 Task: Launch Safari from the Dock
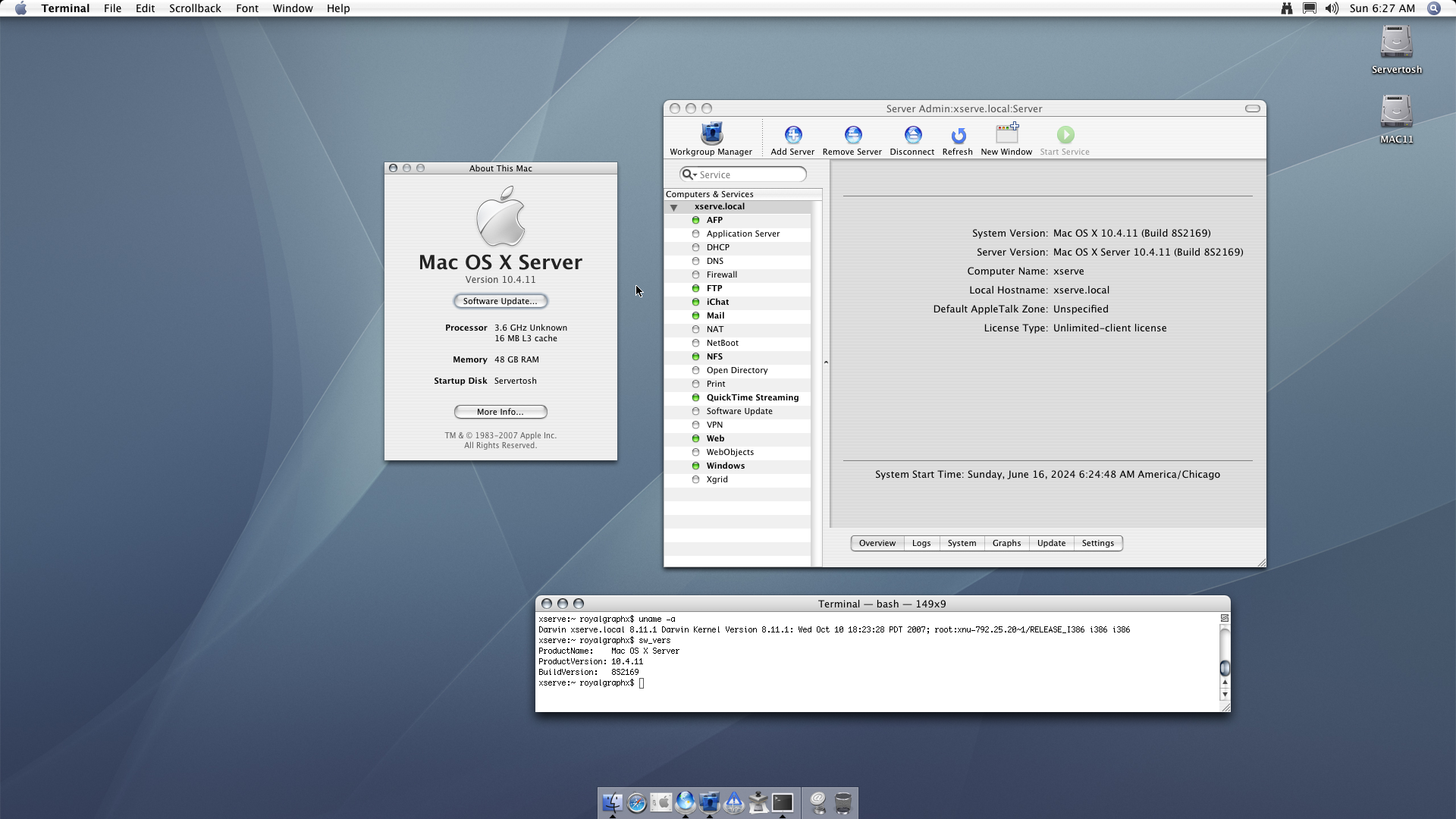636,802
